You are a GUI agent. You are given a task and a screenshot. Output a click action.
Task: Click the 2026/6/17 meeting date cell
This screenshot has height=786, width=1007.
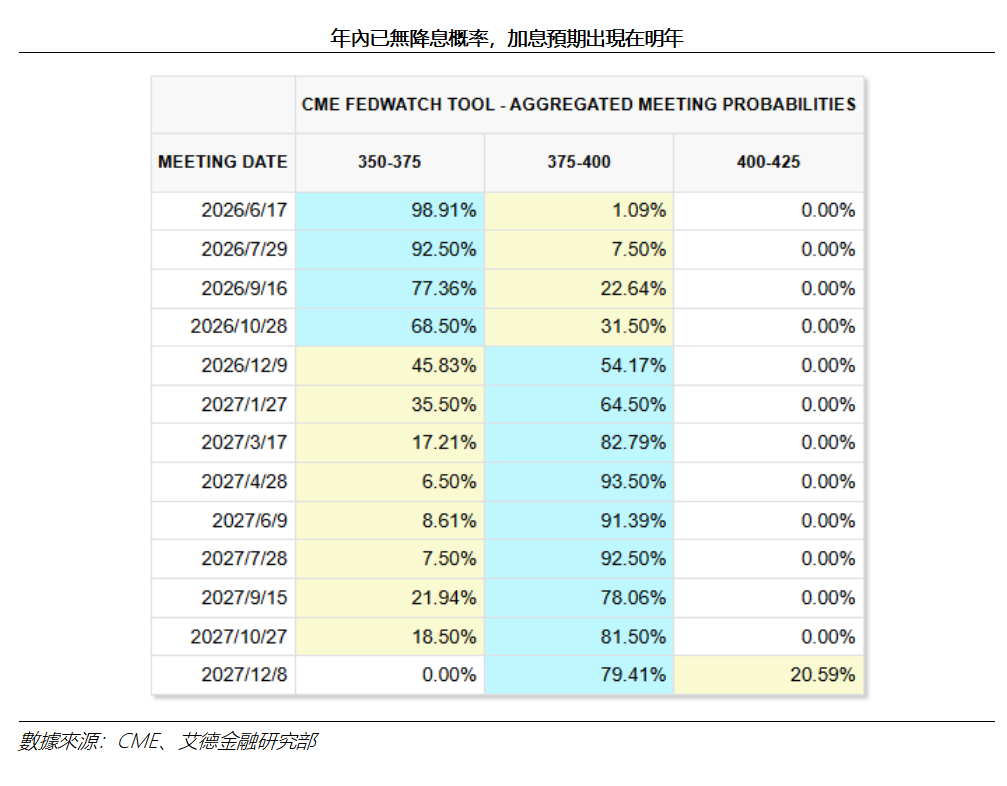tap(223, 211)
